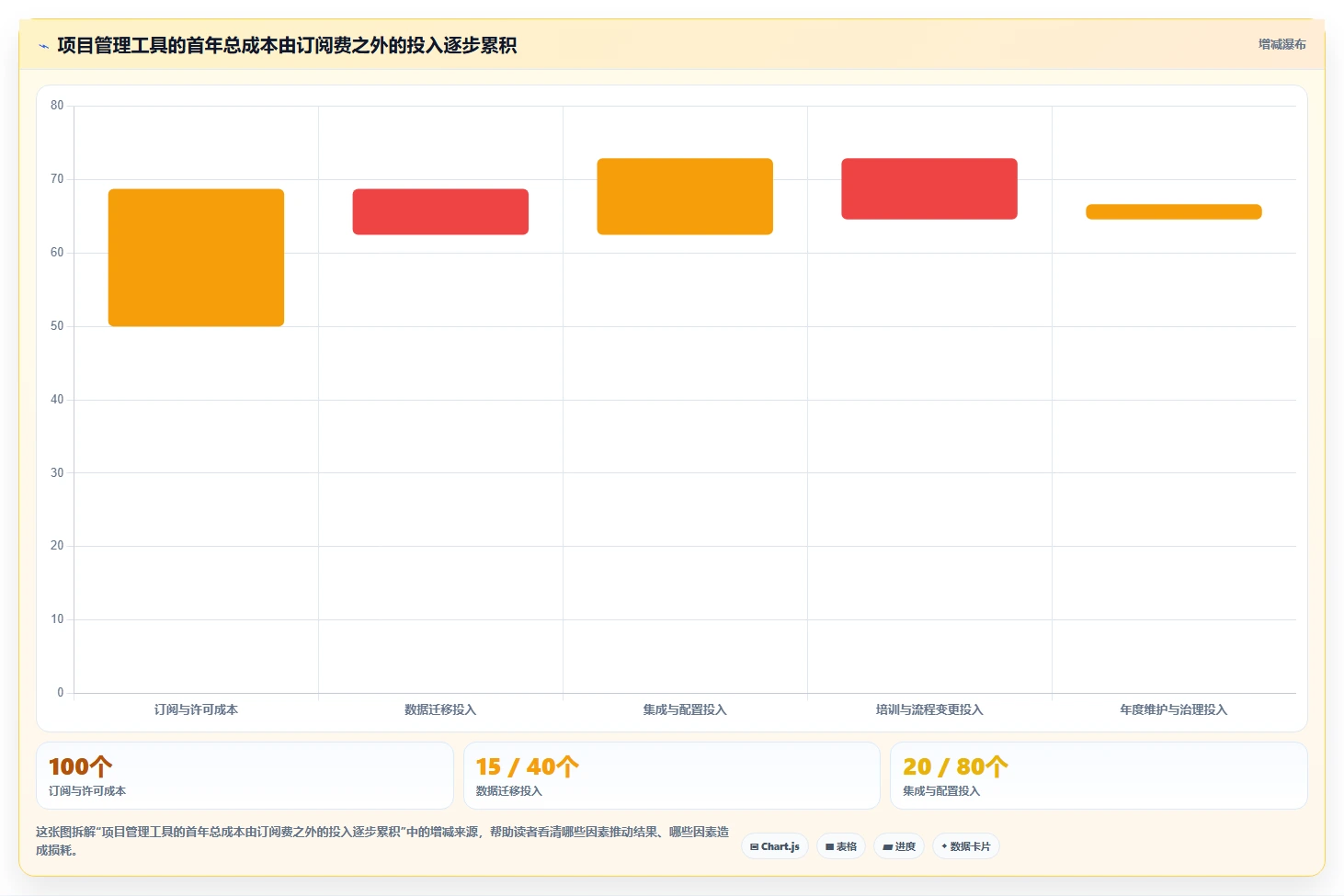Screen dimensions: 1344x896
Task: Click the y-axis value 50
Action: click(x=57, y=326)
